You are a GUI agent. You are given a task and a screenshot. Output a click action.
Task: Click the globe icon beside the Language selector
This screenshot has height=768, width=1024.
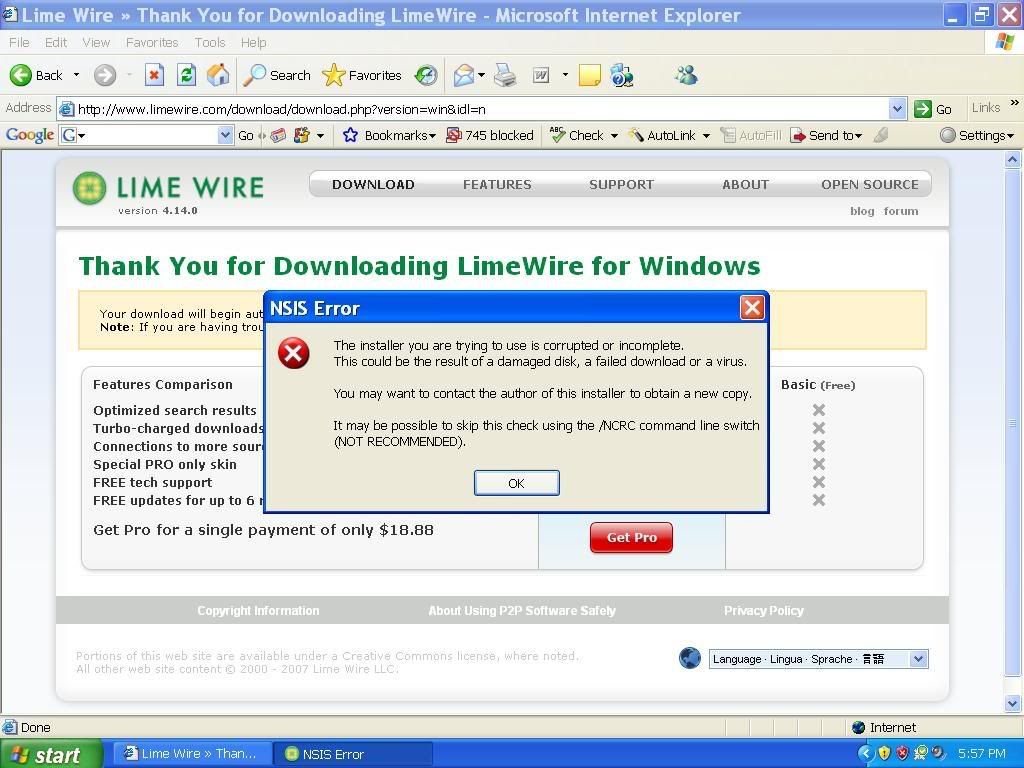(x=690, y=658)
